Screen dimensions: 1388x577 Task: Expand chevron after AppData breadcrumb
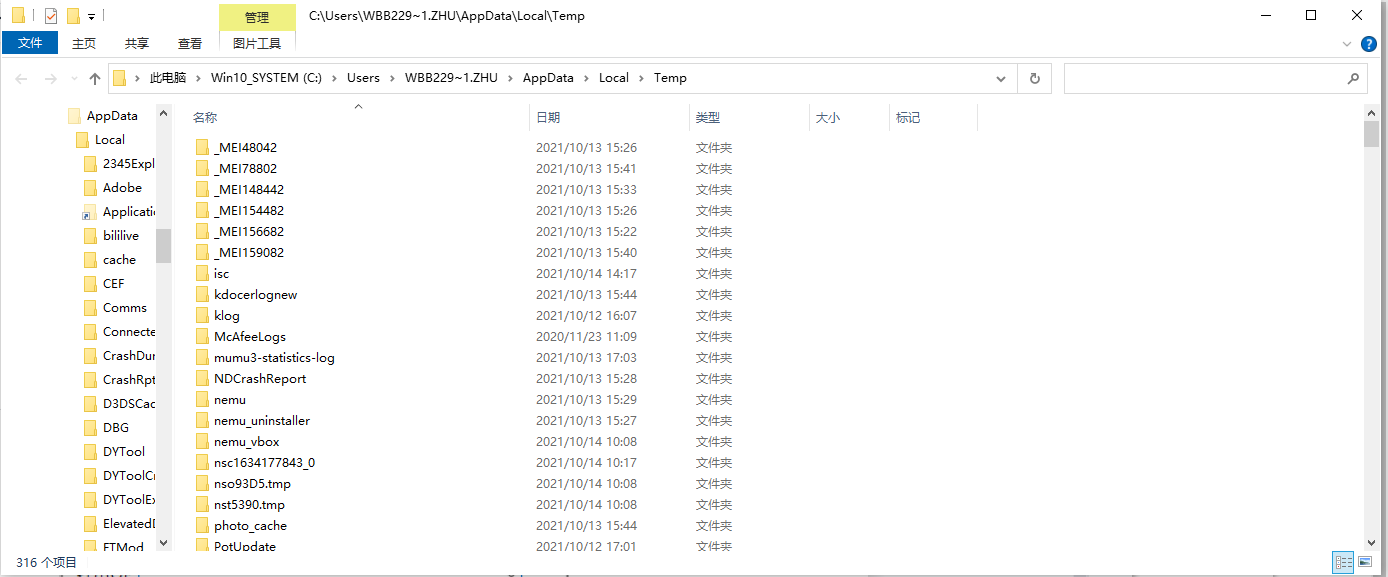586,78
